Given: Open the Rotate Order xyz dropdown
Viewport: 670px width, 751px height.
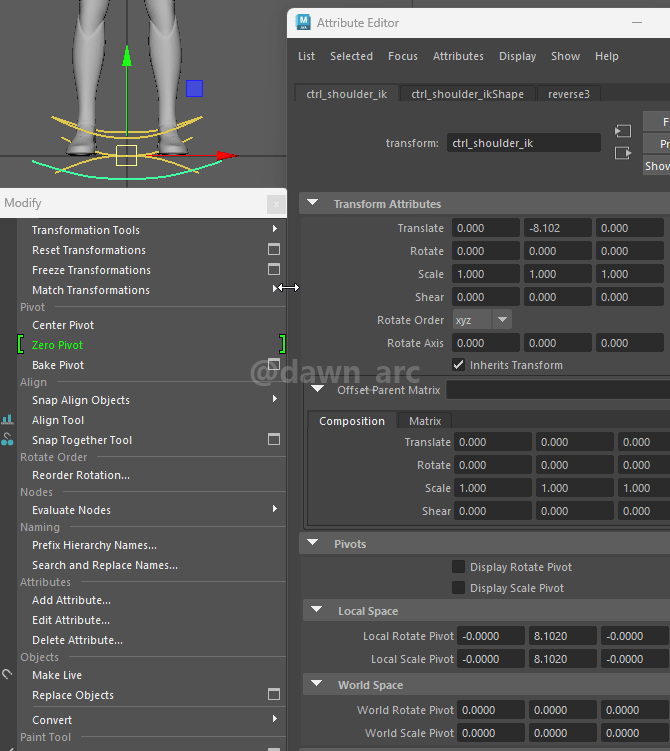Looking at the screenshot, I should pos(482,319).
